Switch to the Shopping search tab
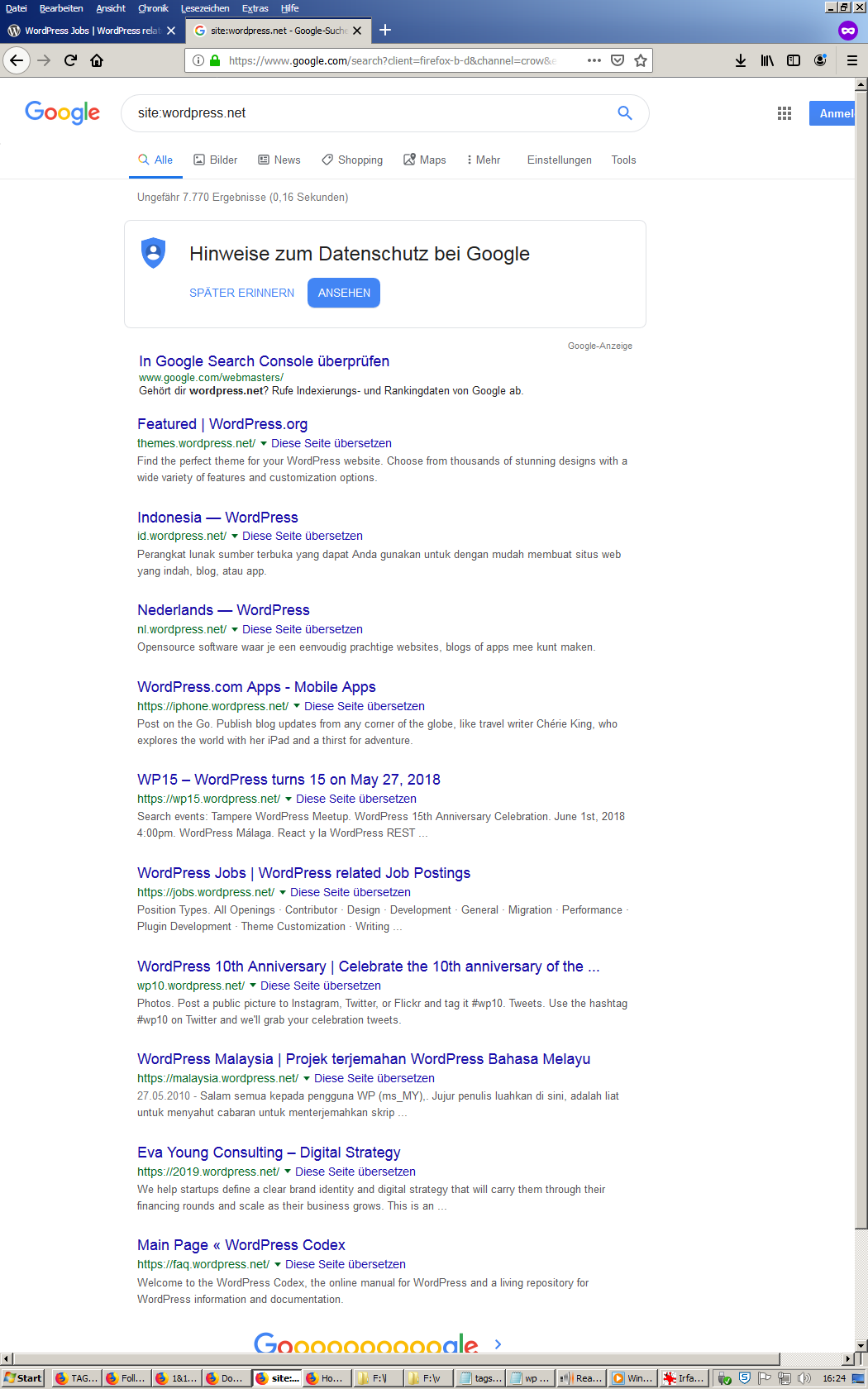 click(x=352, y=160)
